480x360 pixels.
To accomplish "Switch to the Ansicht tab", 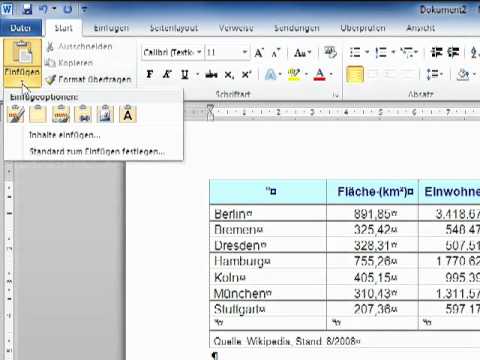I will (421, 28).
